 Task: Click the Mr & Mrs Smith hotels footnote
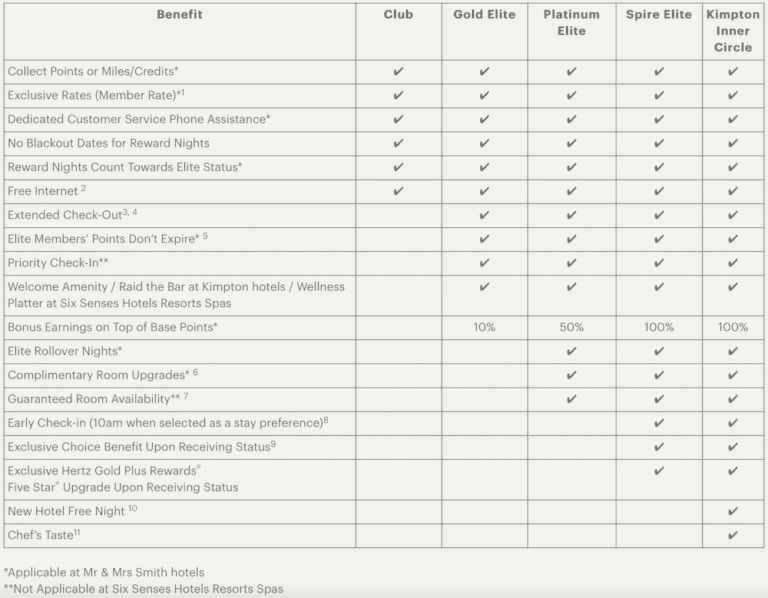[105, 573]
